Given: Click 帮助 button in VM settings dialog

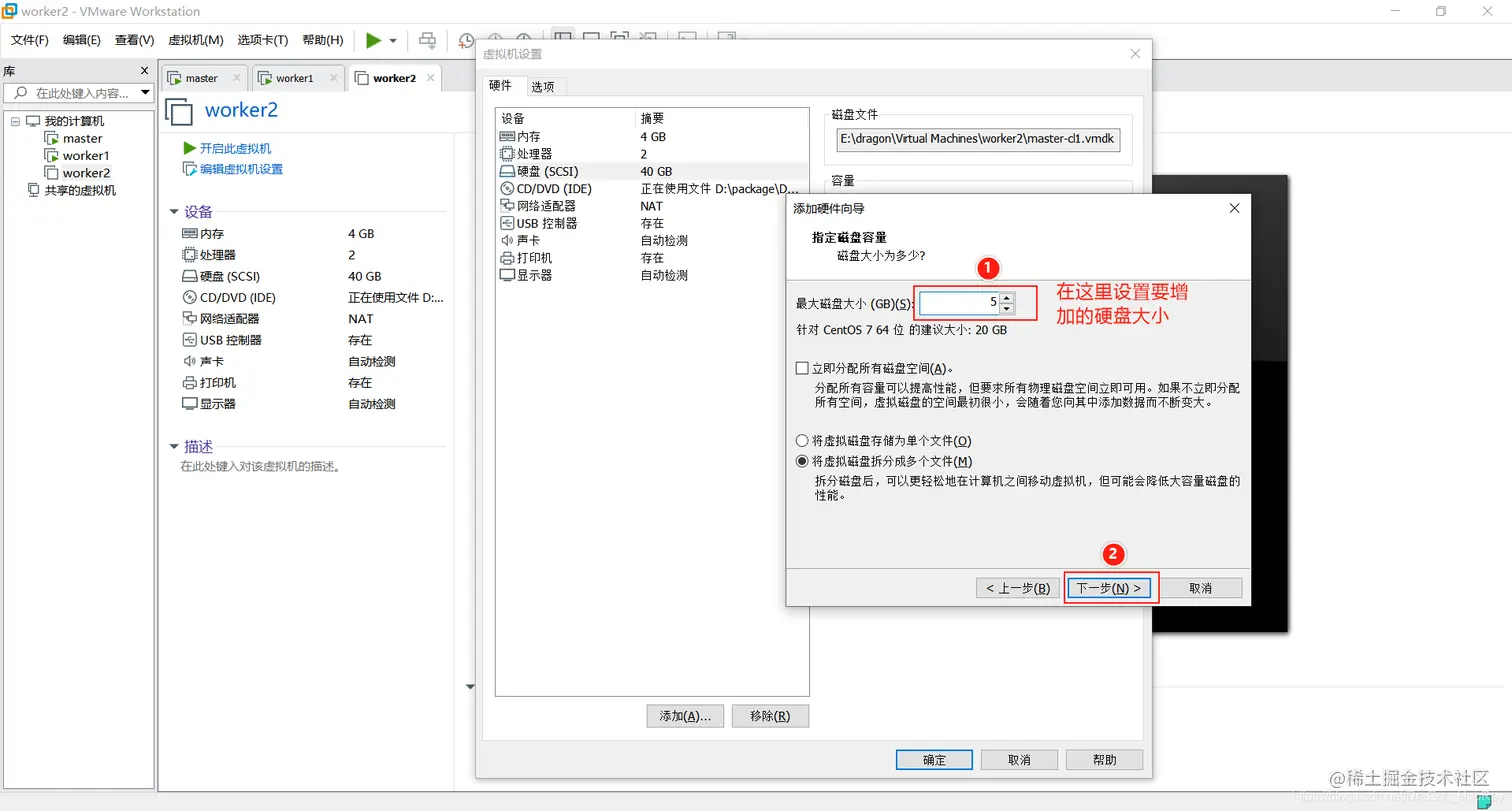Looking at the screenshot, I should tap(1104, 760).
